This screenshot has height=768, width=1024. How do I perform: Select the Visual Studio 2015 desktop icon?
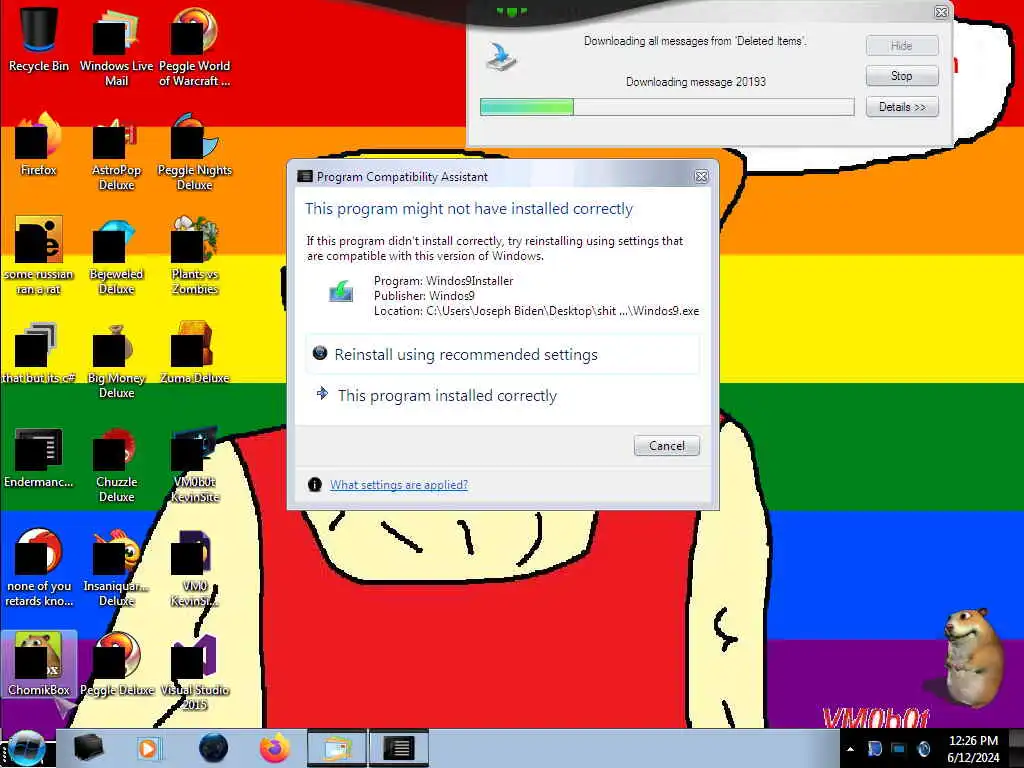(194, 671)
